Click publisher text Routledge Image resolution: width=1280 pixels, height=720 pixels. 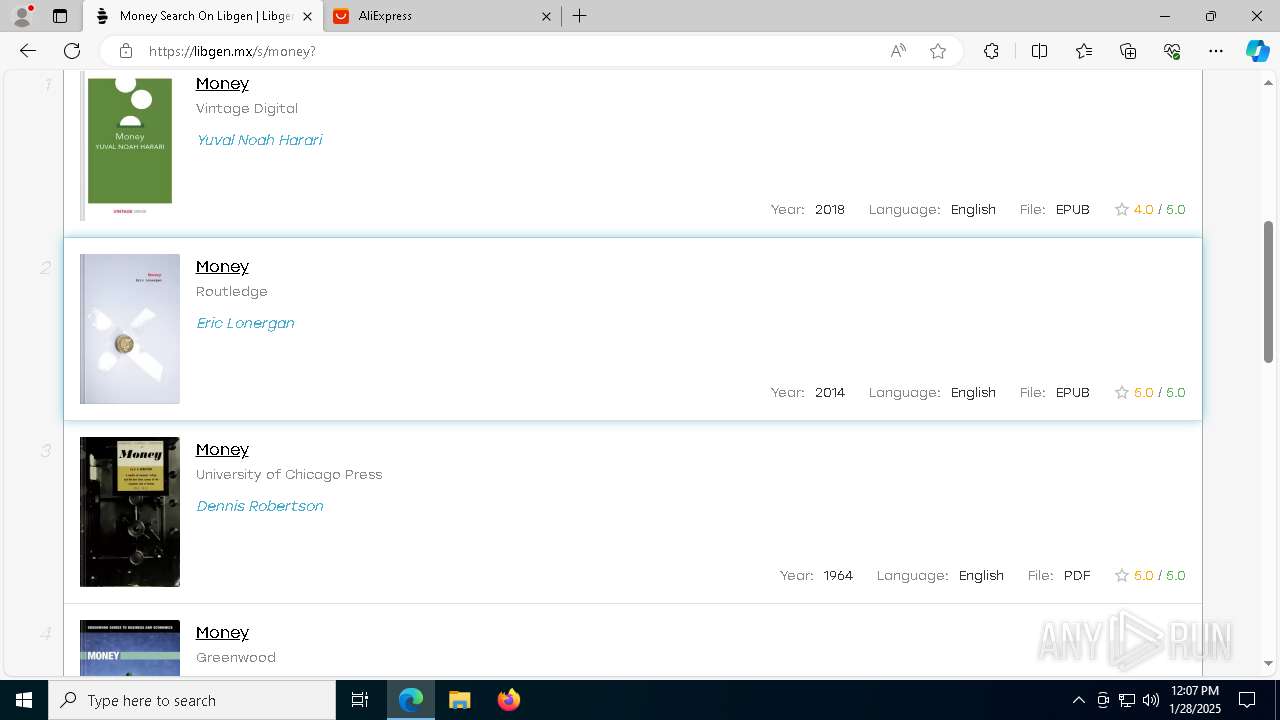point(232,291)
